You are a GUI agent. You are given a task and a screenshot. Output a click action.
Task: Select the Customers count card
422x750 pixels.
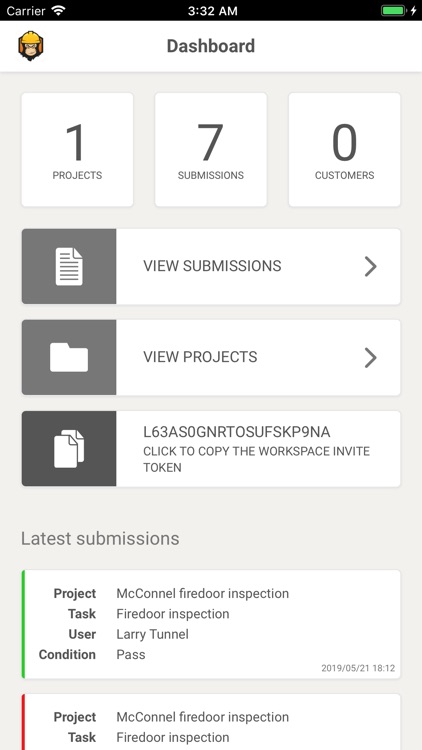tap(344, 150)
